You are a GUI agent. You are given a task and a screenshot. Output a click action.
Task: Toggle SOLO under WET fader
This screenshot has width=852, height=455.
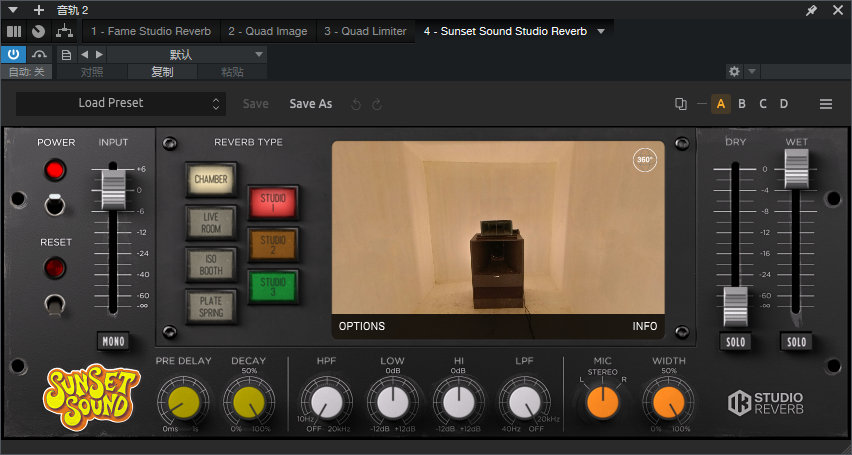(796, 342)
